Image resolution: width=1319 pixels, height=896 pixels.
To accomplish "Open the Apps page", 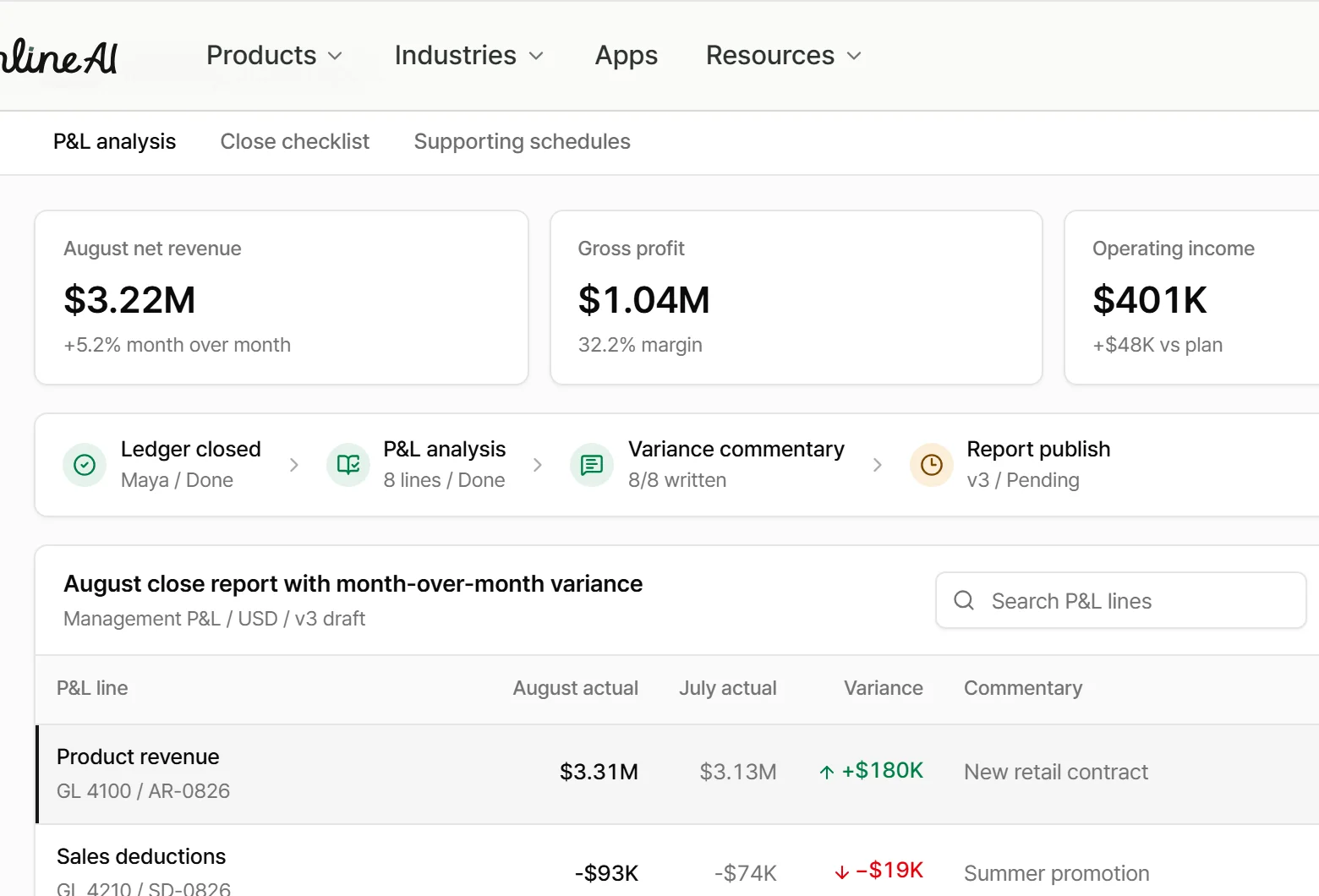I will click(x=627, y=55).
